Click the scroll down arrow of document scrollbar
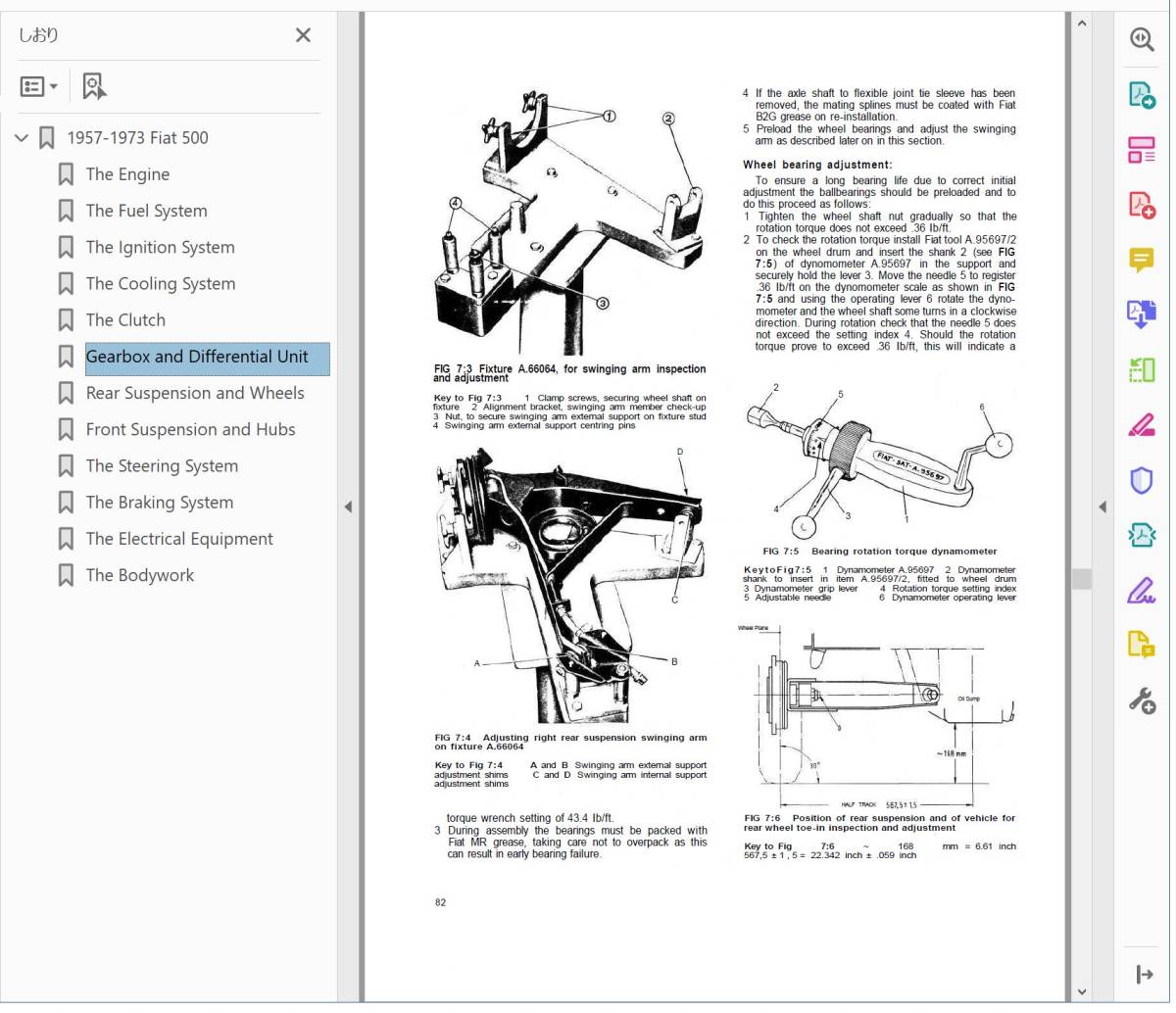Image resolution: width=1176 pixels, height=1013 pixels. [1082, 991]
